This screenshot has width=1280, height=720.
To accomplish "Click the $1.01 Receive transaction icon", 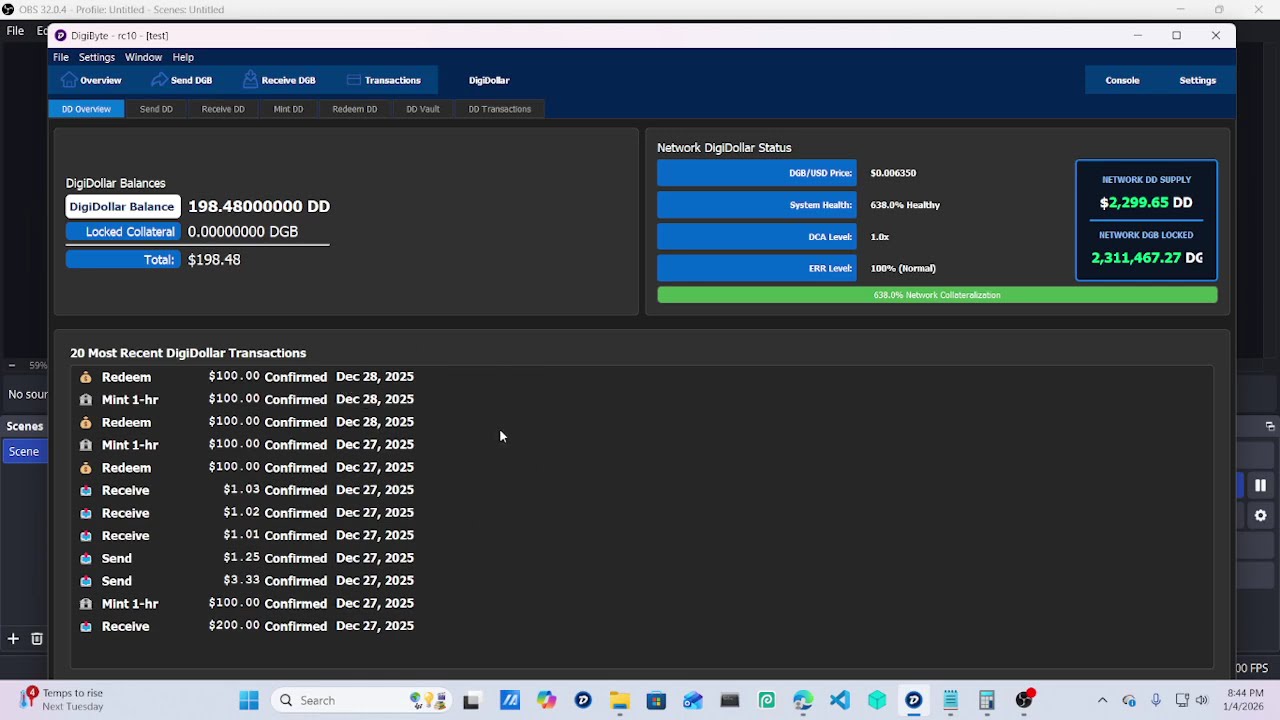I will (86, 536).
